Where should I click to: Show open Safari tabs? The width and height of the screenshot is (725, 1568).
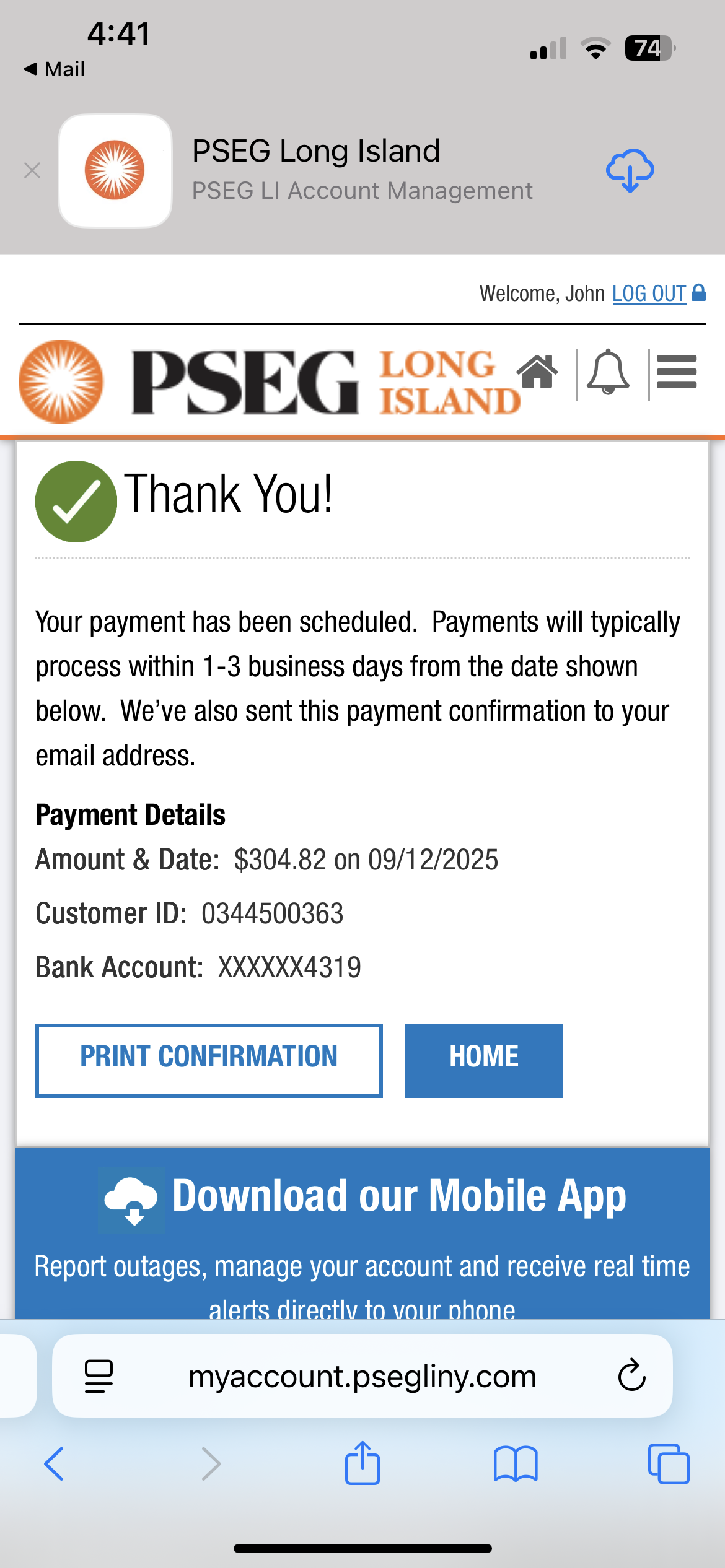[668, 1464]
